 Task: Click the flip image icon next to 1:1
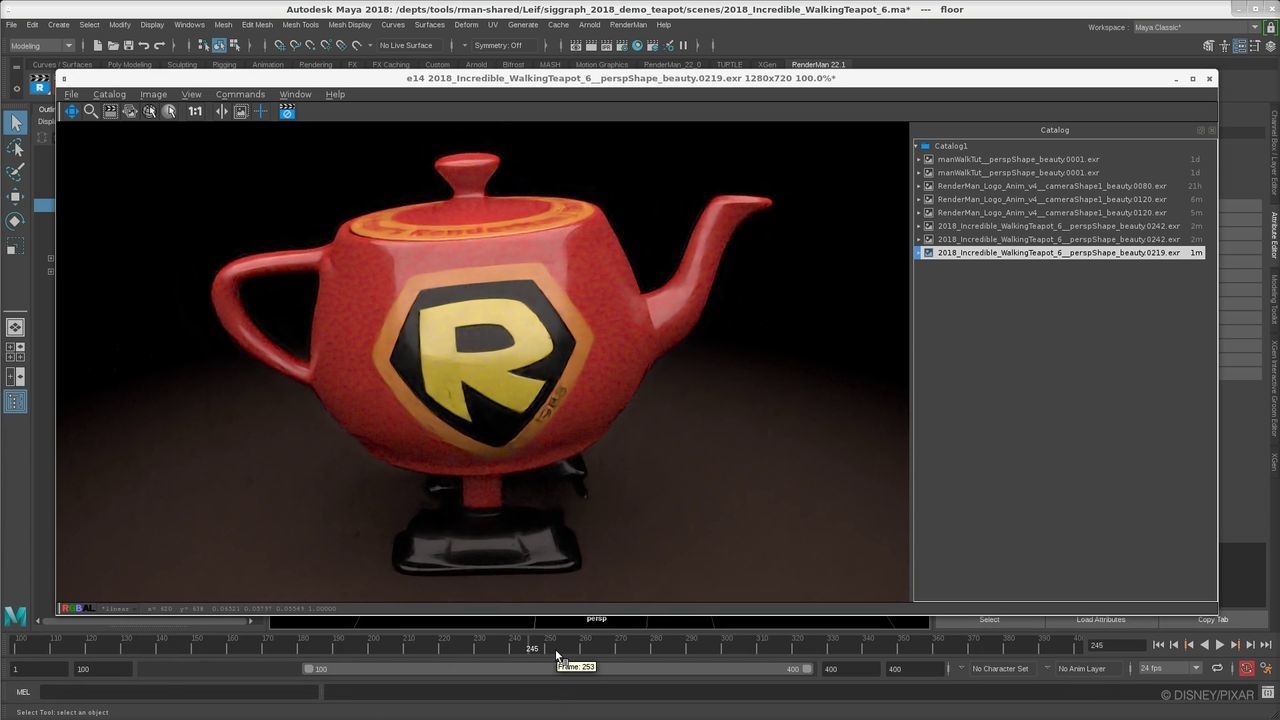(x=222, y=111)
